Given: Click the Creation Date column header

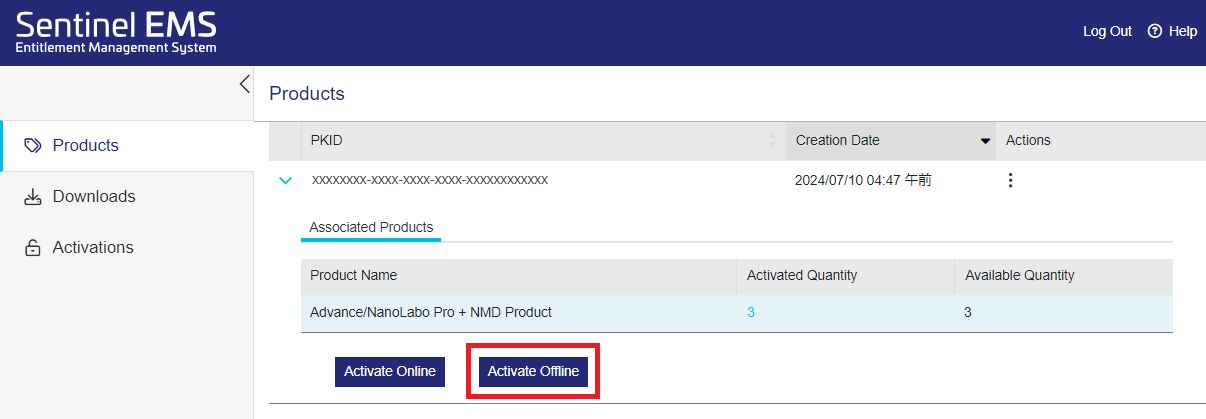Looking at the screenshot, I should pos(890,141).
